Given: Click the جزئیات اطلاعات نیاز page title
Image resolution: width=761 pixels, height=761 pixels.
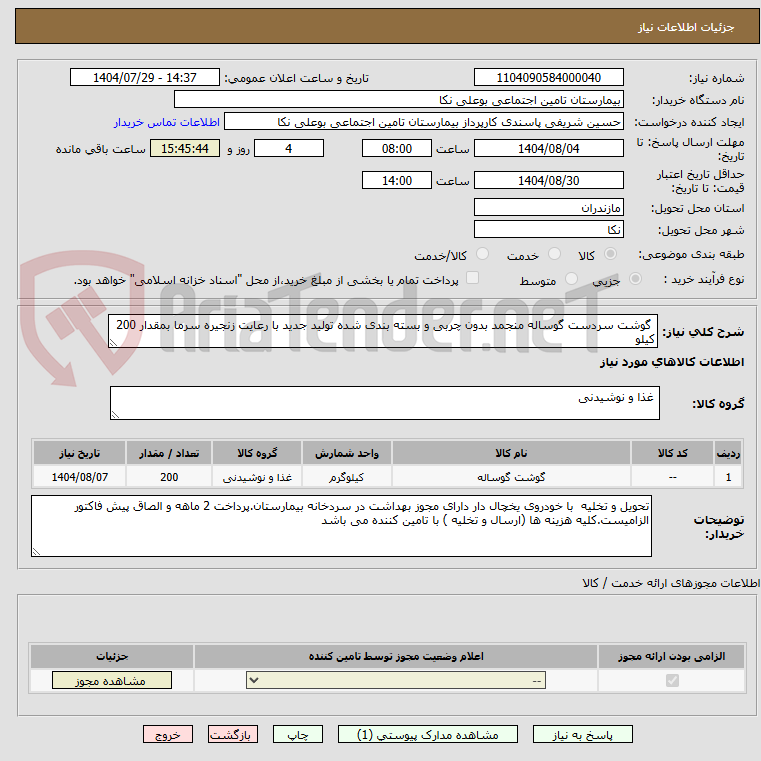Looking at the screenshot, I should pyautogui.click(x=686, y=27).
